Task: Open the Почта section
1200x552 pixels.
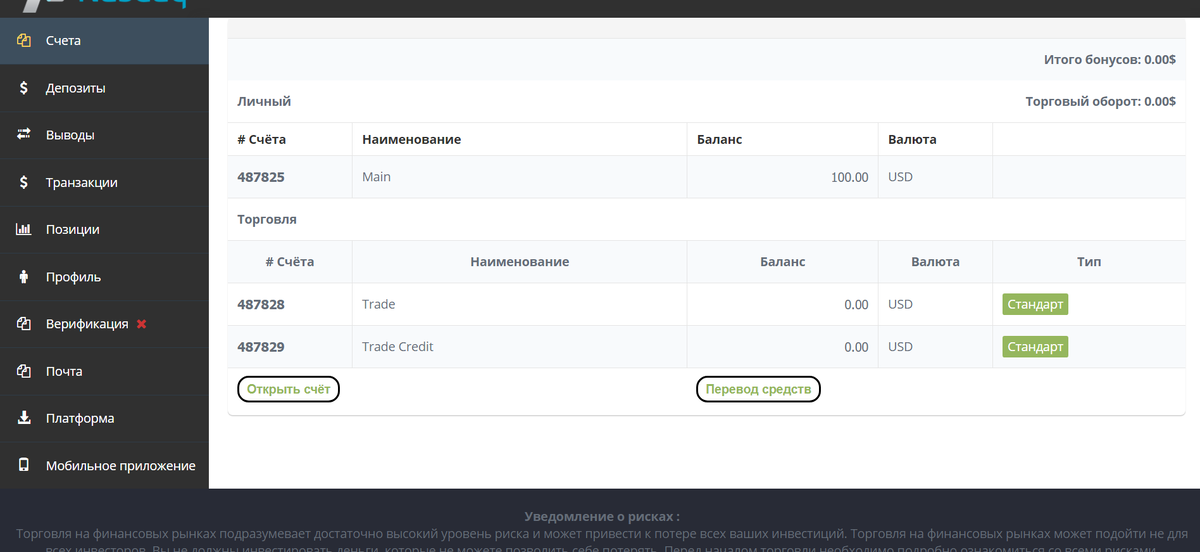Action: click(104, 371)
